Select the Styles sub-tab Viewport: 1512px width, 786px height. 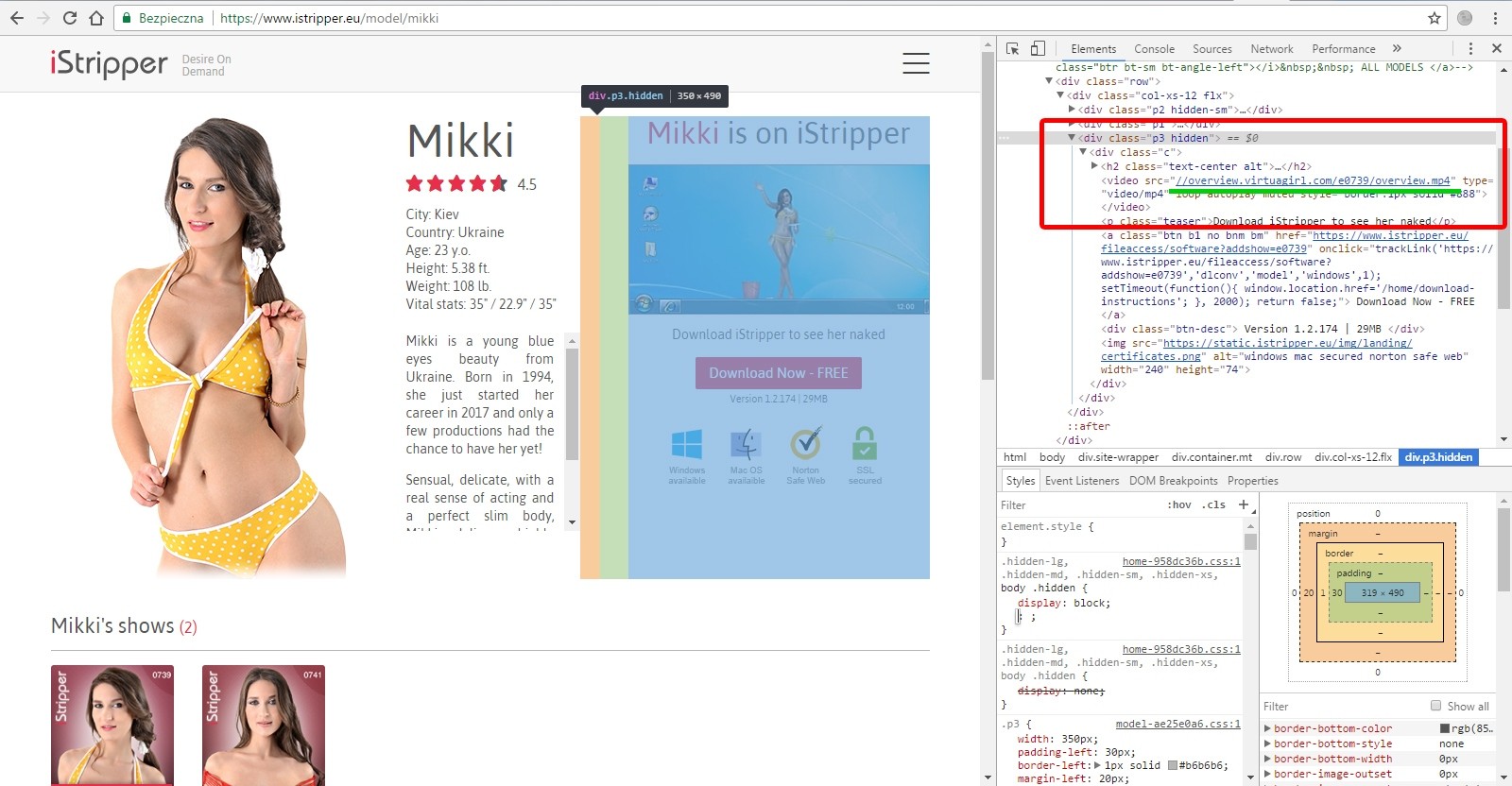pyautogui.click(x=1021, y=481)
